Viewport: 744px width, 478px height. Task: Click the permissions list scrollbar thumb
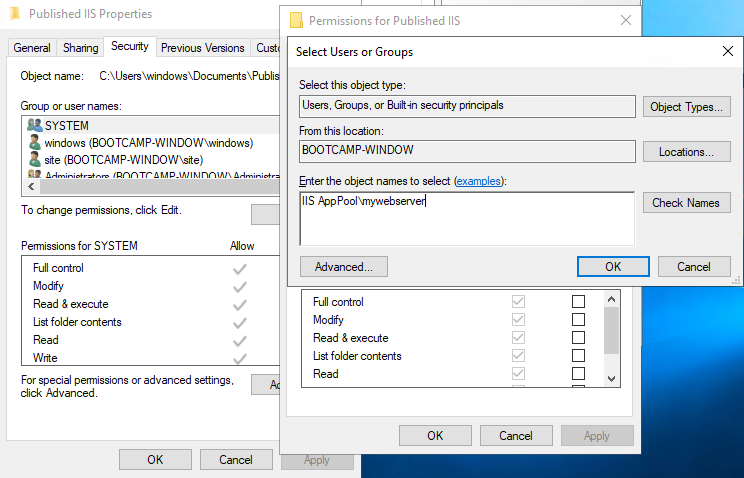tap(611, 330)
